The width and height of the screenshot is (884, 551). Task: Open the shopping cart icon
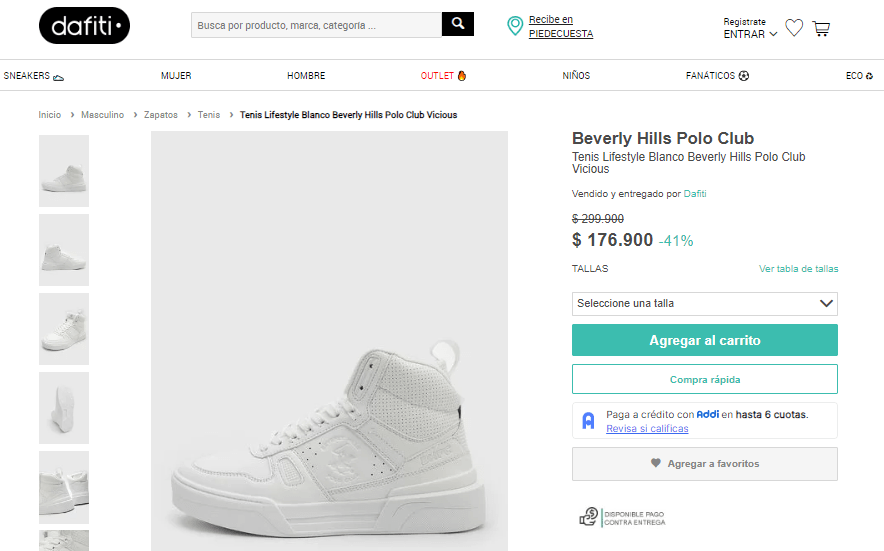[821, 28]
